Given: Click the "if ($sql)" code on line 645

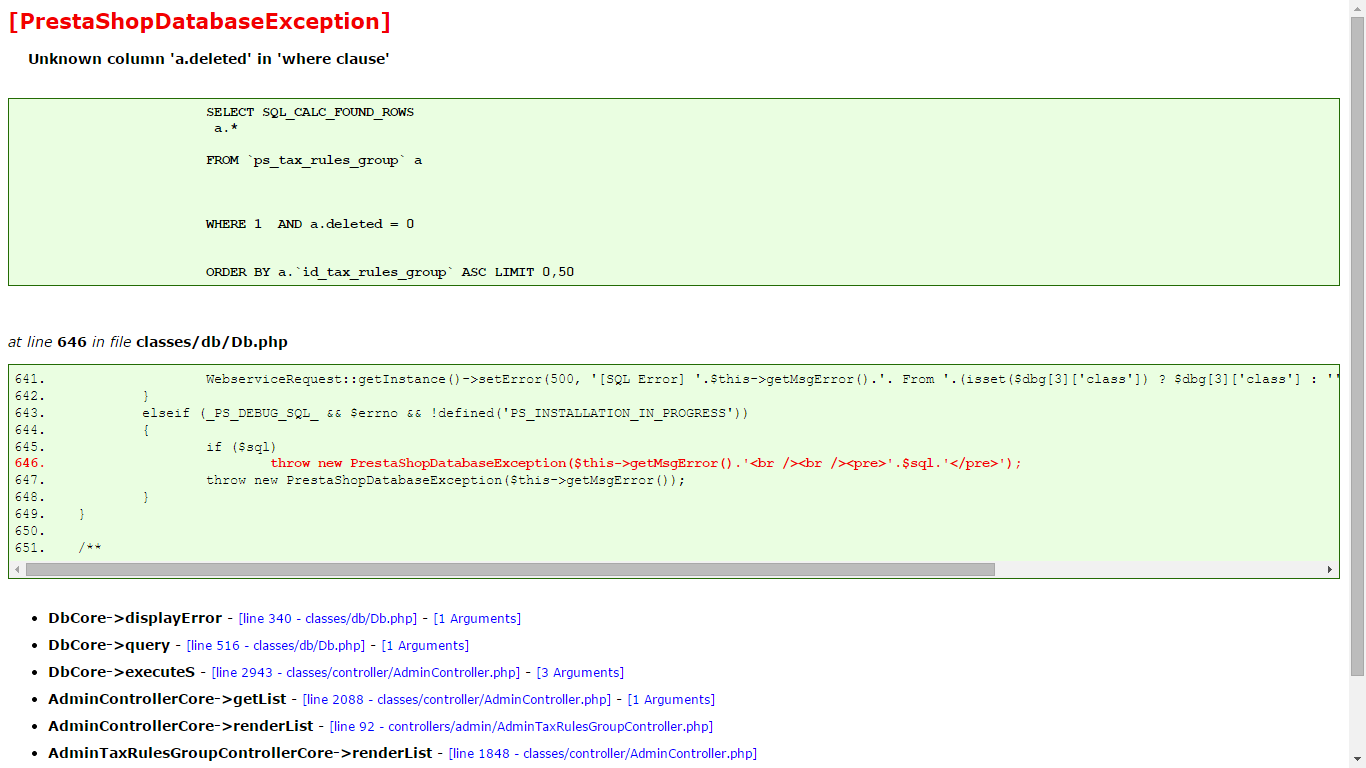Looking at the screenshot, I should [241, 447].
